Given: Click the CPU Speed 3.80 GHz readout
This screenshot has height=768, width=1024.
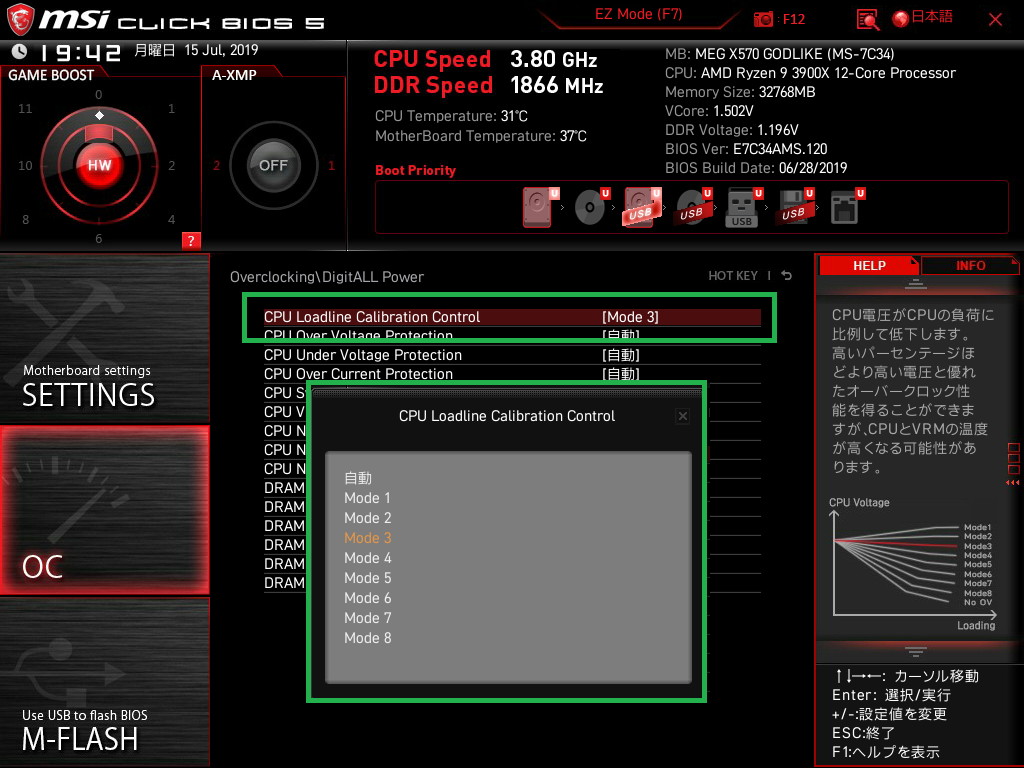Looking at the screenshot, I should [x=485, y=59].
